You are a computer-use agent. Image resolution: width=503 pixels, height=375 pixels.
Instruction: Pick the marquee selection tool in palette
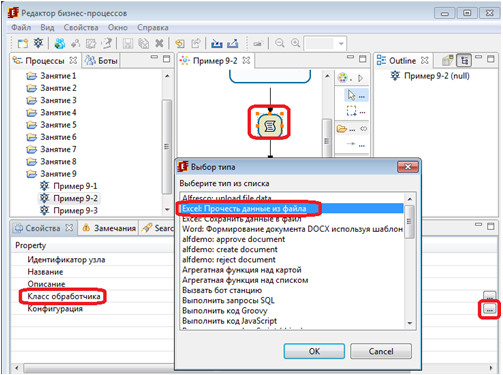point(356,111)
